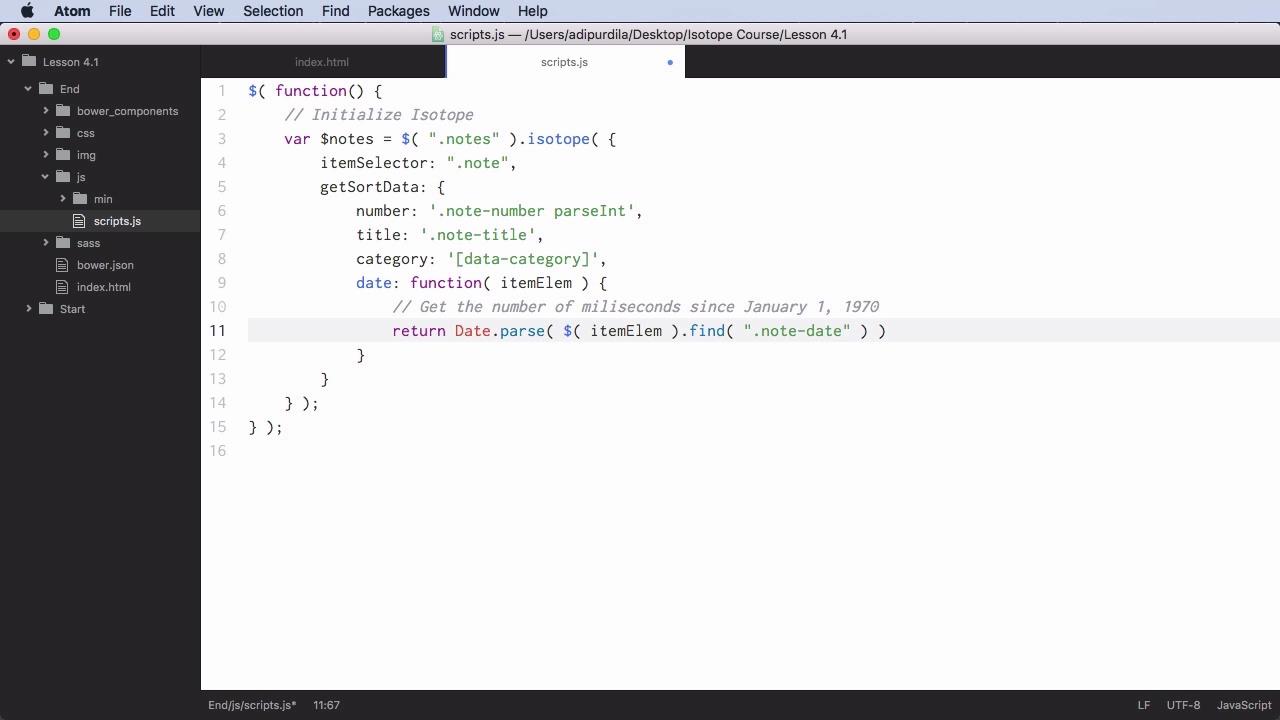Screen dimensions: 1280x720
Task: Place cursor on 'getSortData' in line 5
Action: (x=369, y=187)
